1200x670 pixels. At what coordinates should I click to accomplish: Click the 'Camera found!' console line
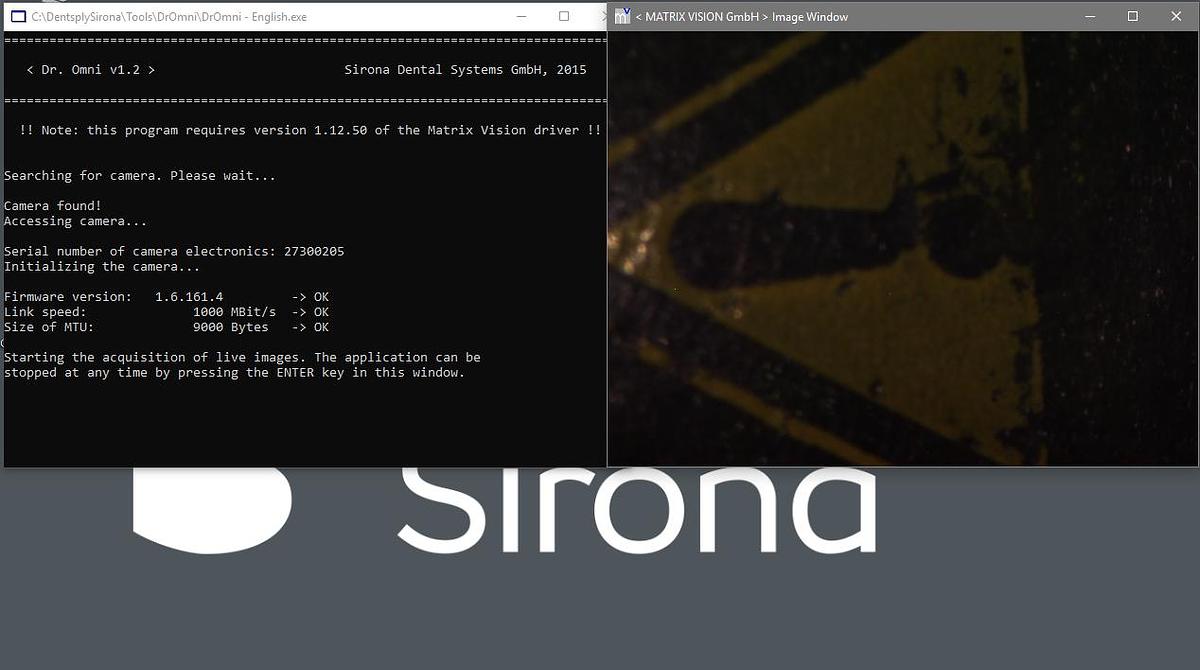pyautogui.click(x=50, y=206)
